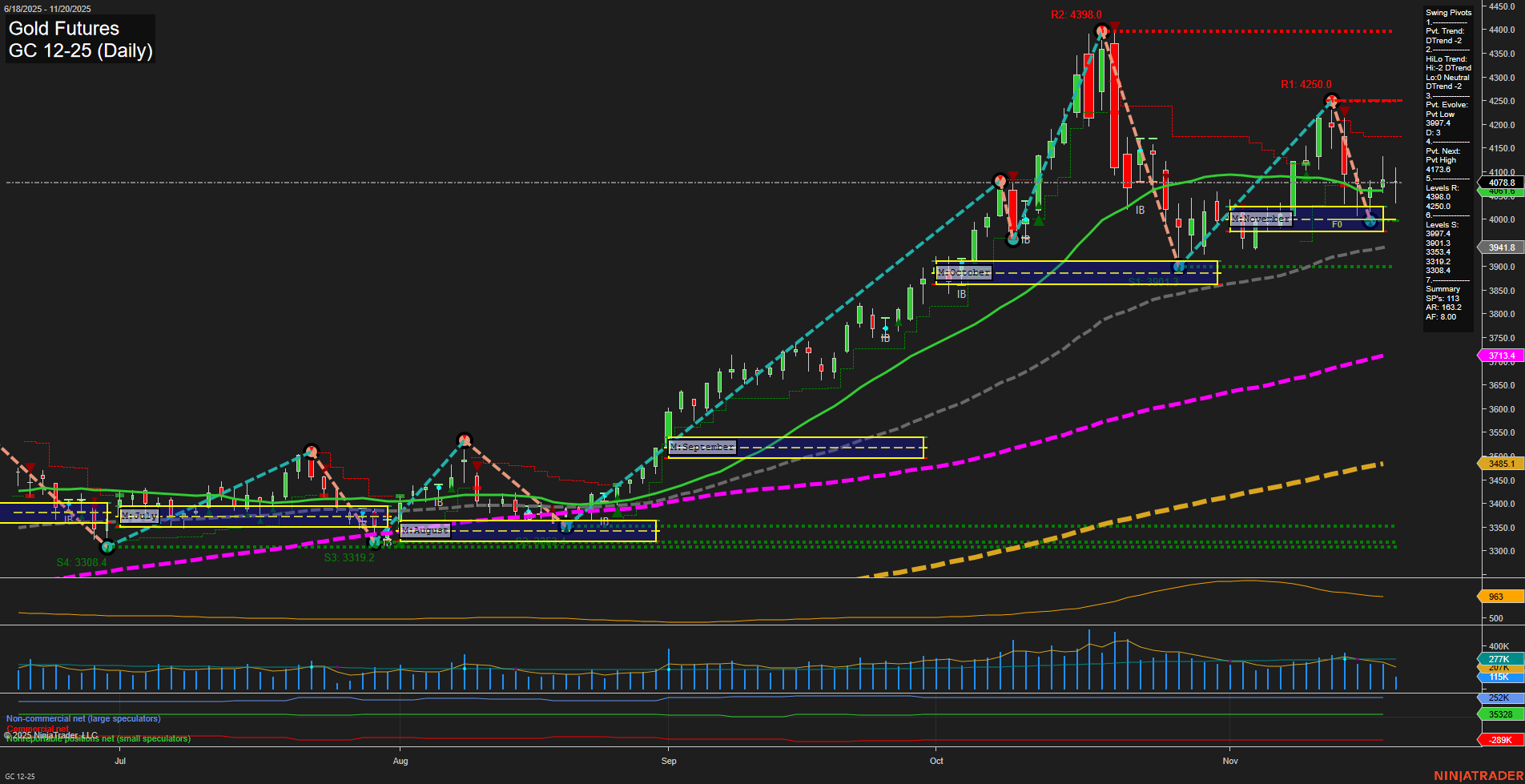1525x784 pixels.
Task: Select the swing low circle marker near M:November
Action: pyautogui.click(x=1371, y=222)
